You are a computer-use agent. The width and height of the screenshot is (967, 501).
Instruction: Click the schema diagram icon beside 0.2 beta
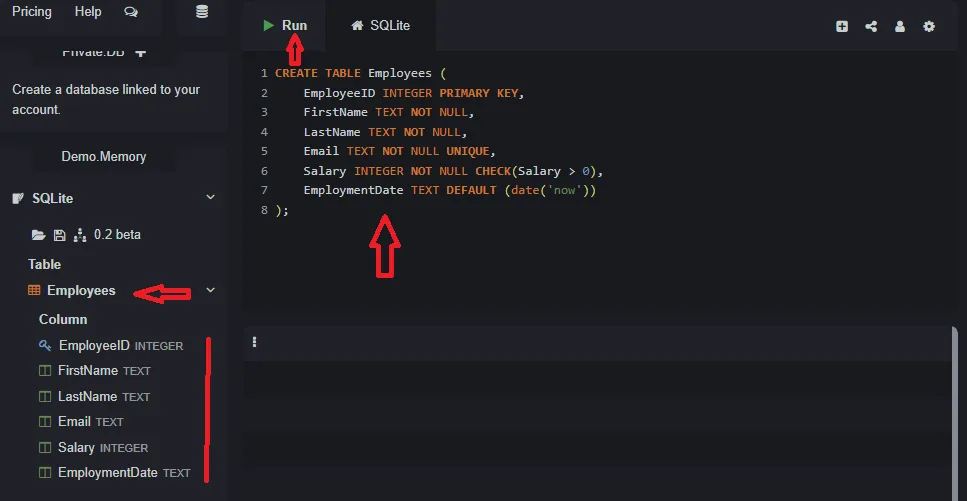click(x=80, y=235)
